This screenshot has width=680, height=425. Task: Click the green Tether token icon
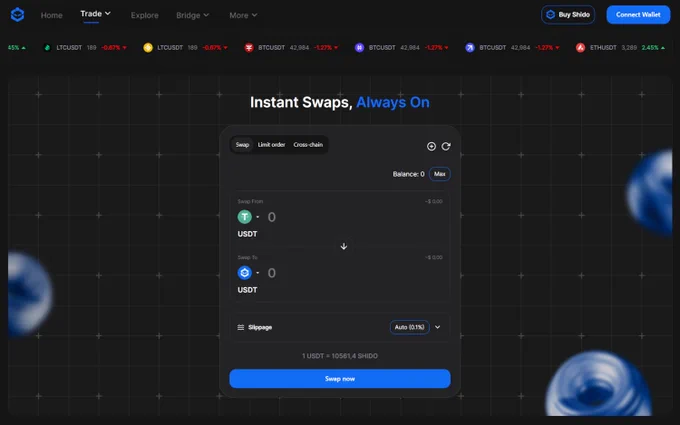pos(245,217)
